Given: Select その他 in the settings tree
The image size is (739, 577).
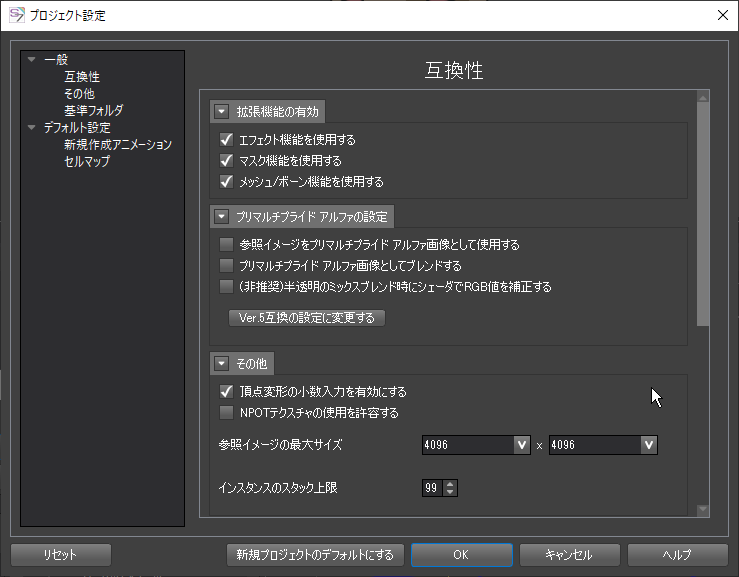Looking at the screenshot, I should [79, 93].
